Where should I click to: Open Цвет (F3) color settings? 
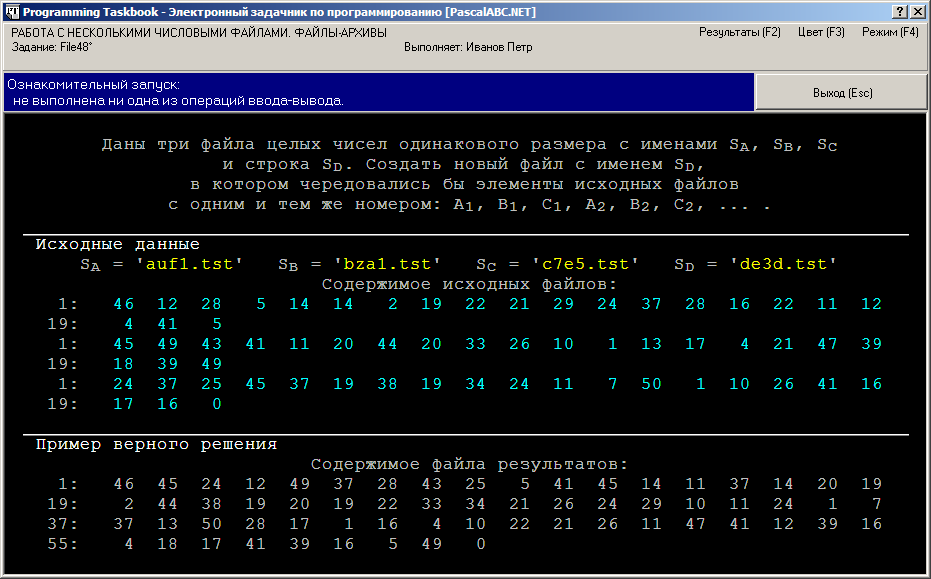click(x=821, y=32)
